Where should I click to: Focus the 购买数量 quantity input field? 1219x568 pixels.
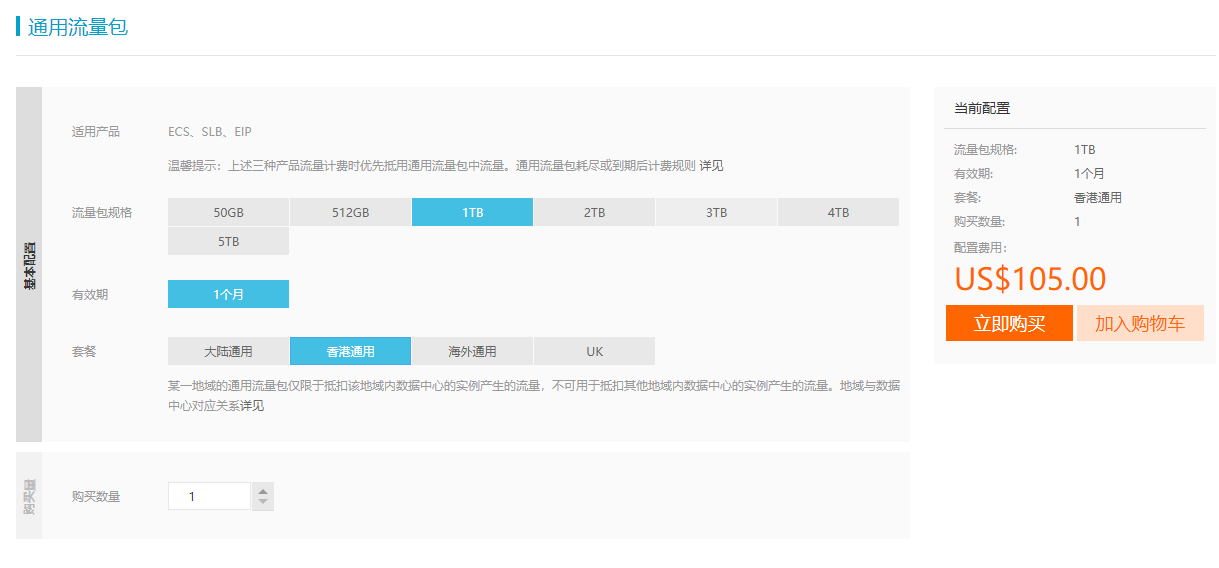(209, 496)
